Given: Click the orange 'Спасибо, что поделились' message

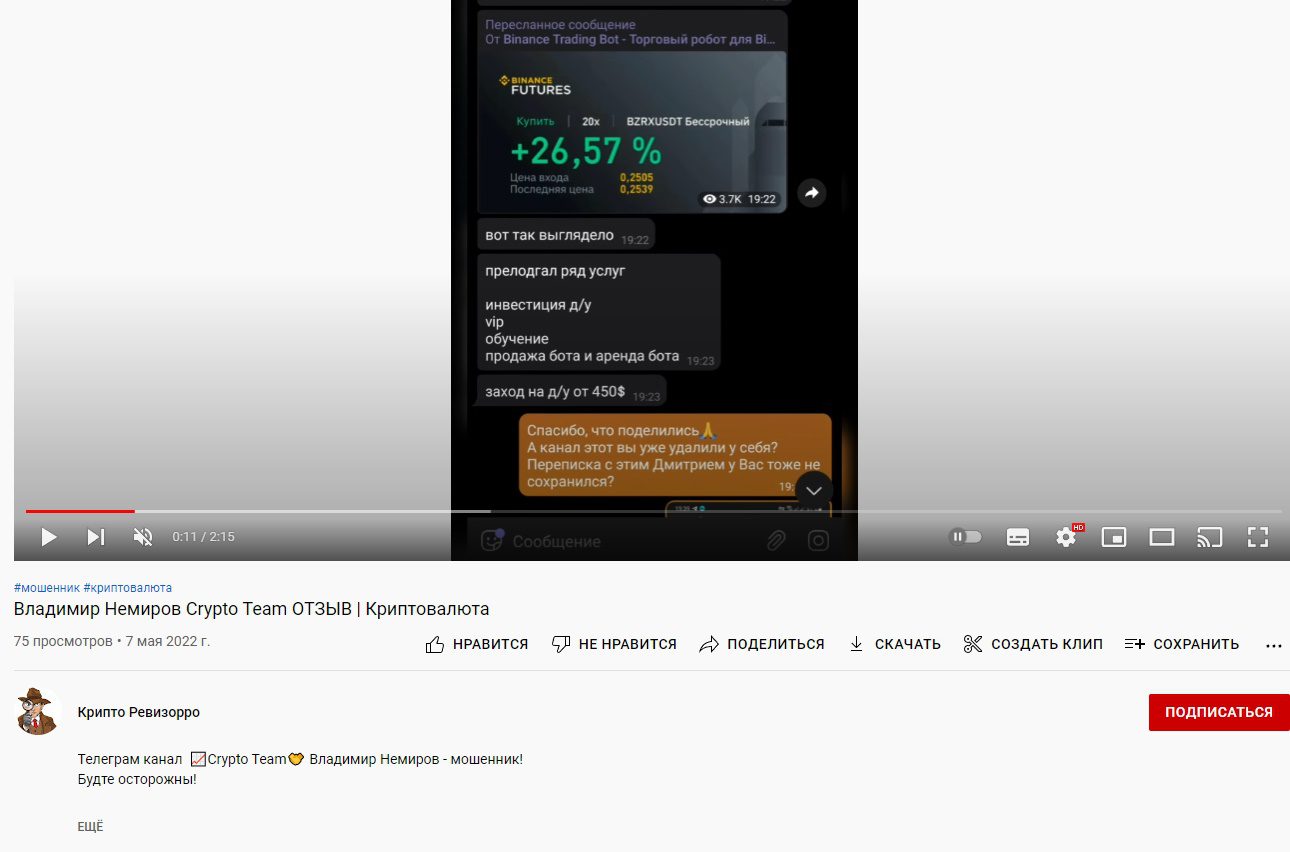Looking at the screenshot, I should (675, 456).
